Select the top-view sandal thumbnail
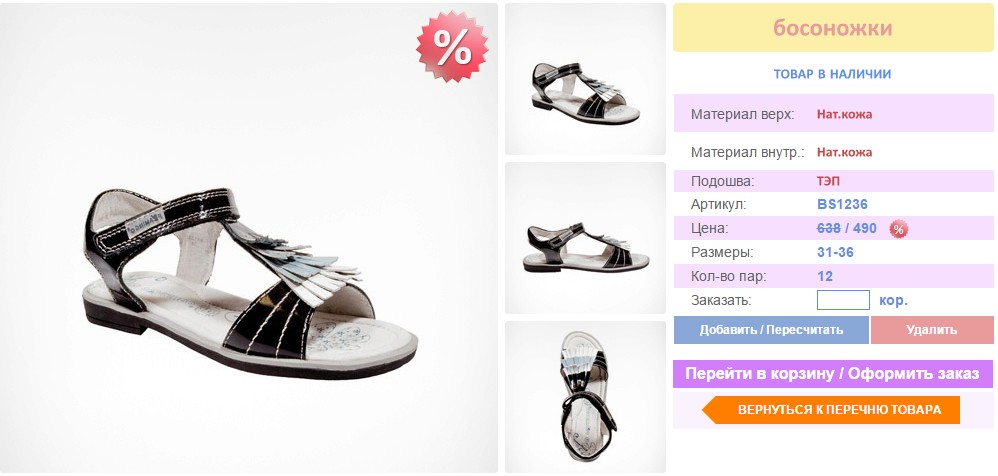 coord(585,397)
